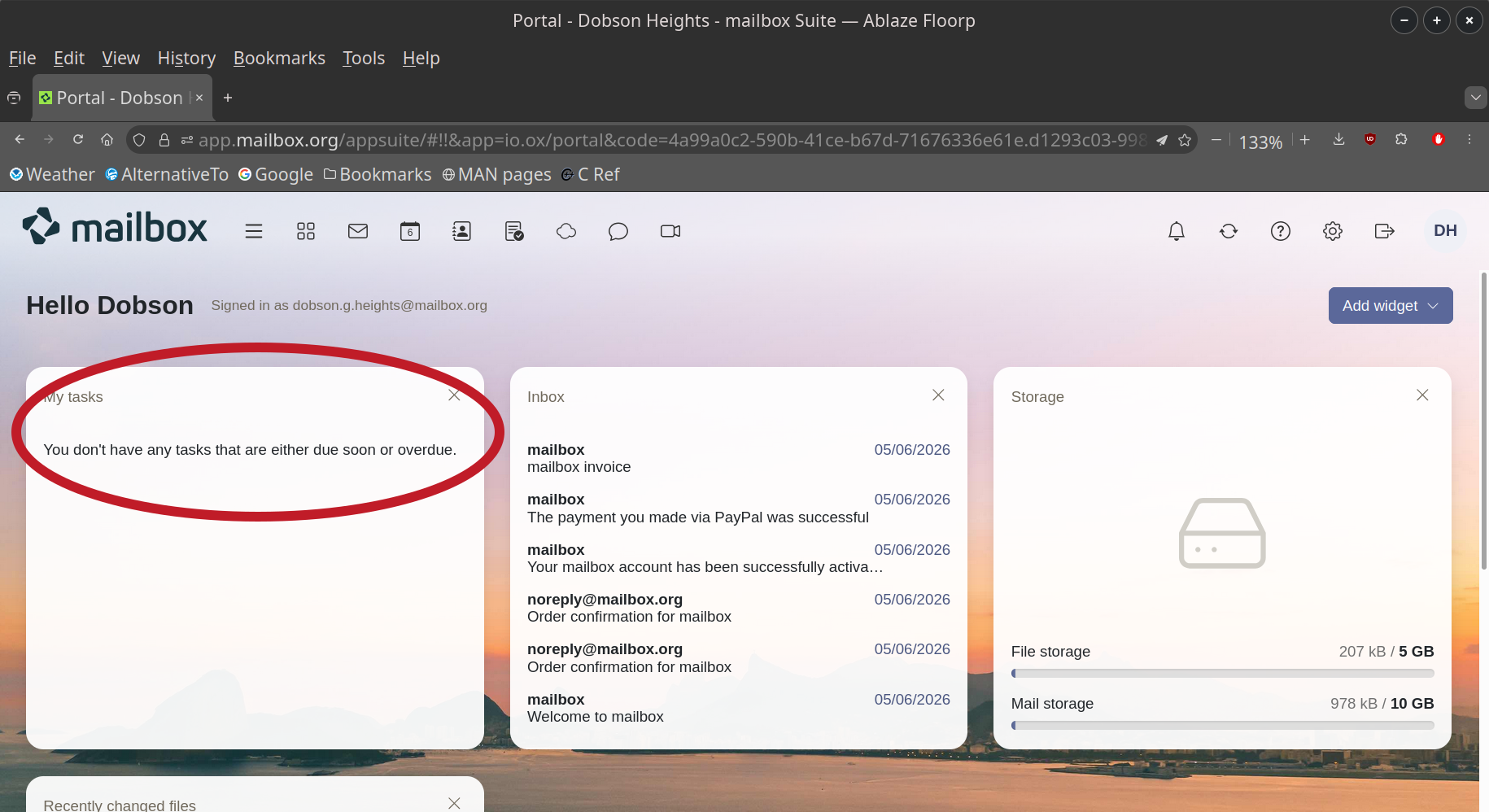
Task: Open the Welcome to mailbox email
Action: 738,708
